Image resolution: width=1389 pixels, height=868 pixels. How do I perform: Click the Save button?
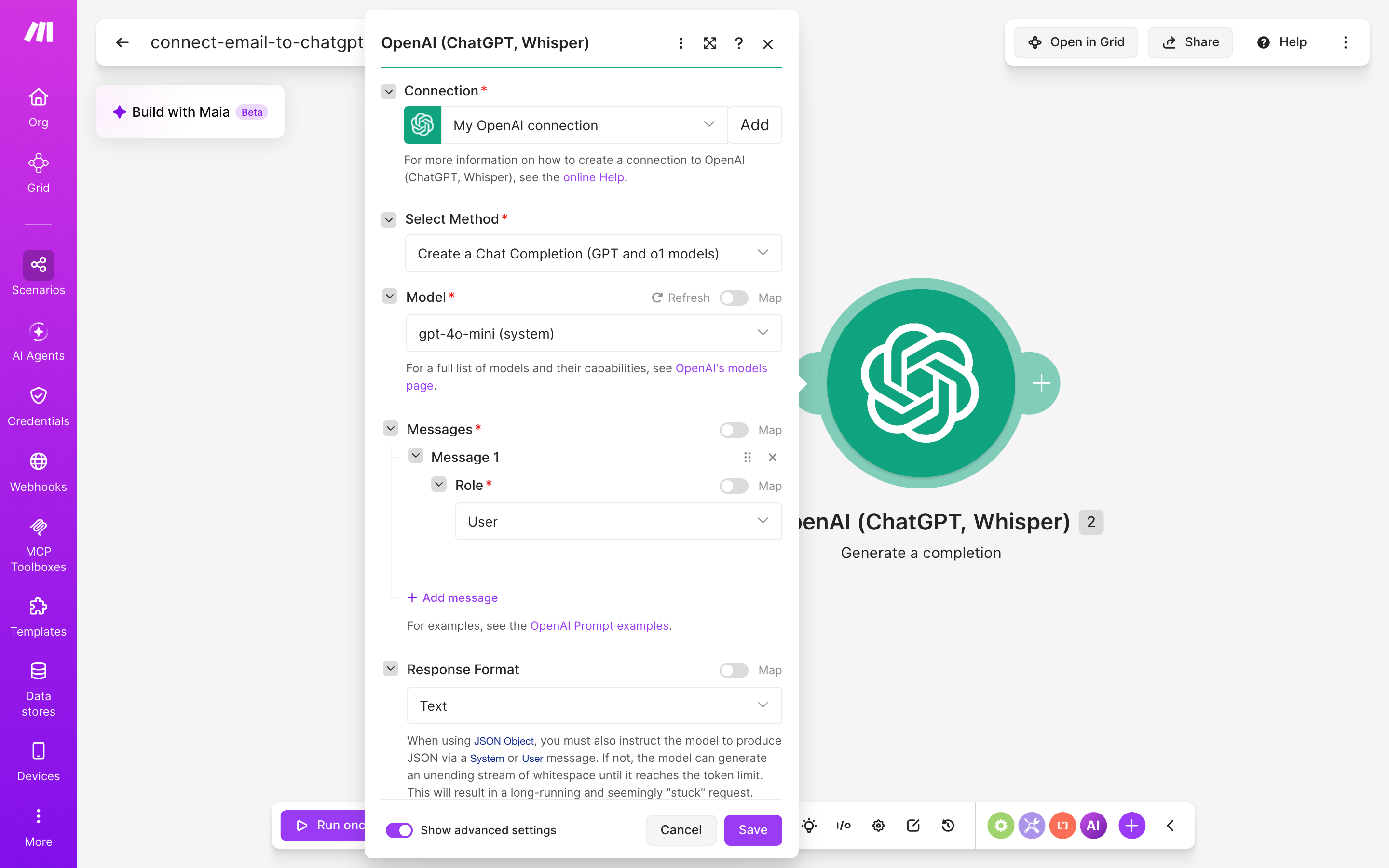(x=753, y=830)
